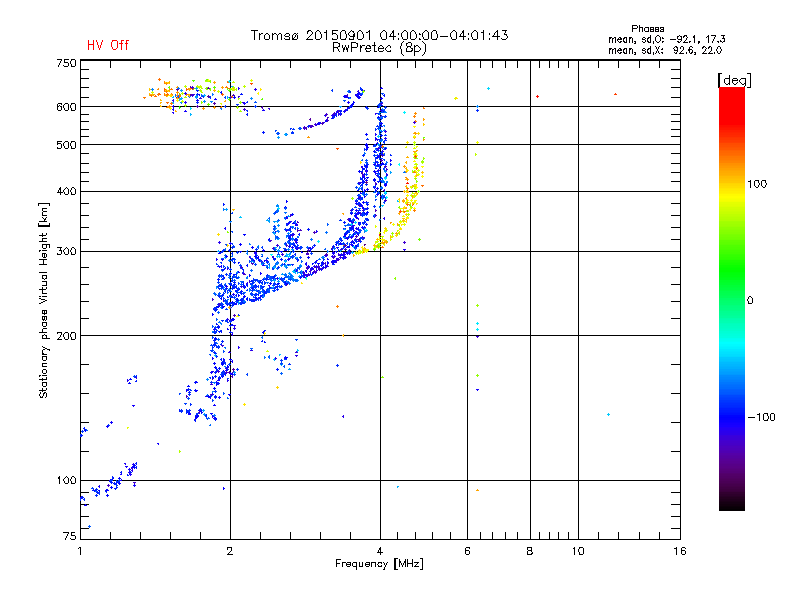Click the isolated cyan point near 135 km
This screenshot has height=600, width=800.
click(x=608, y=414)
